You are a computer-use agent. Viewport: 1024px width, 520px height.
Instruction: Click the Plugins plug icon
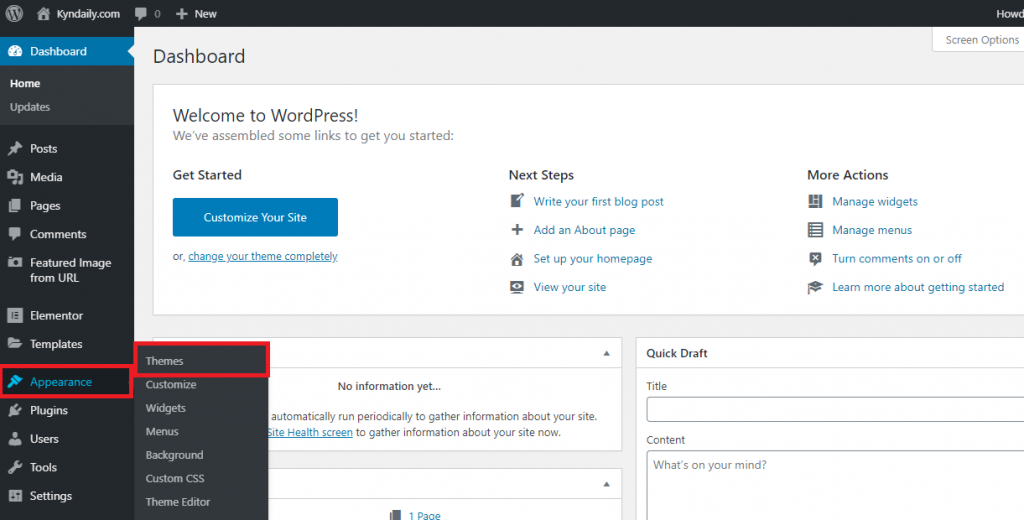[15, 410]
